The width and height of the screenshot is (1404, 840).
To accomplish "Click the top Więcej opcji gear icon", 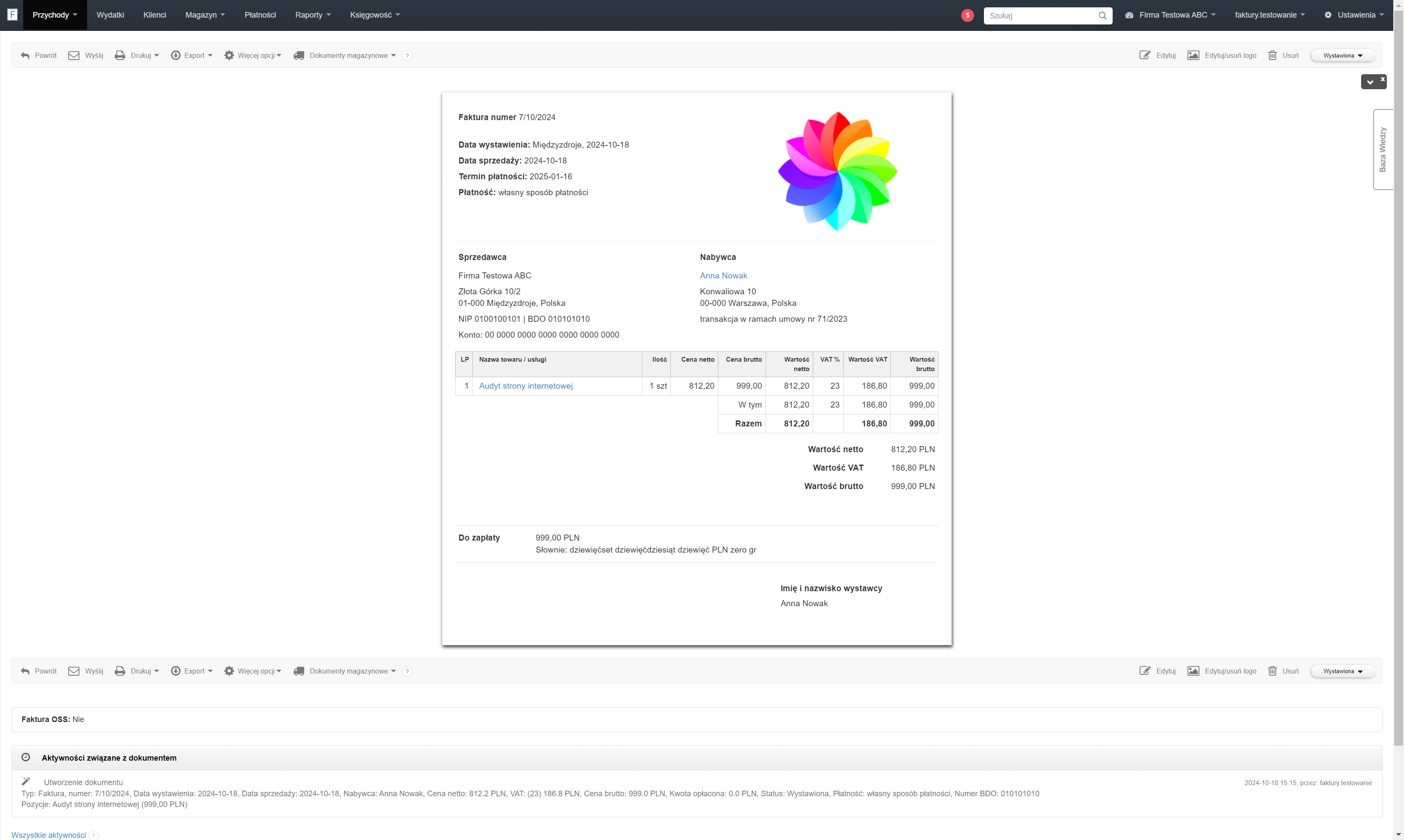I will 229,55.
